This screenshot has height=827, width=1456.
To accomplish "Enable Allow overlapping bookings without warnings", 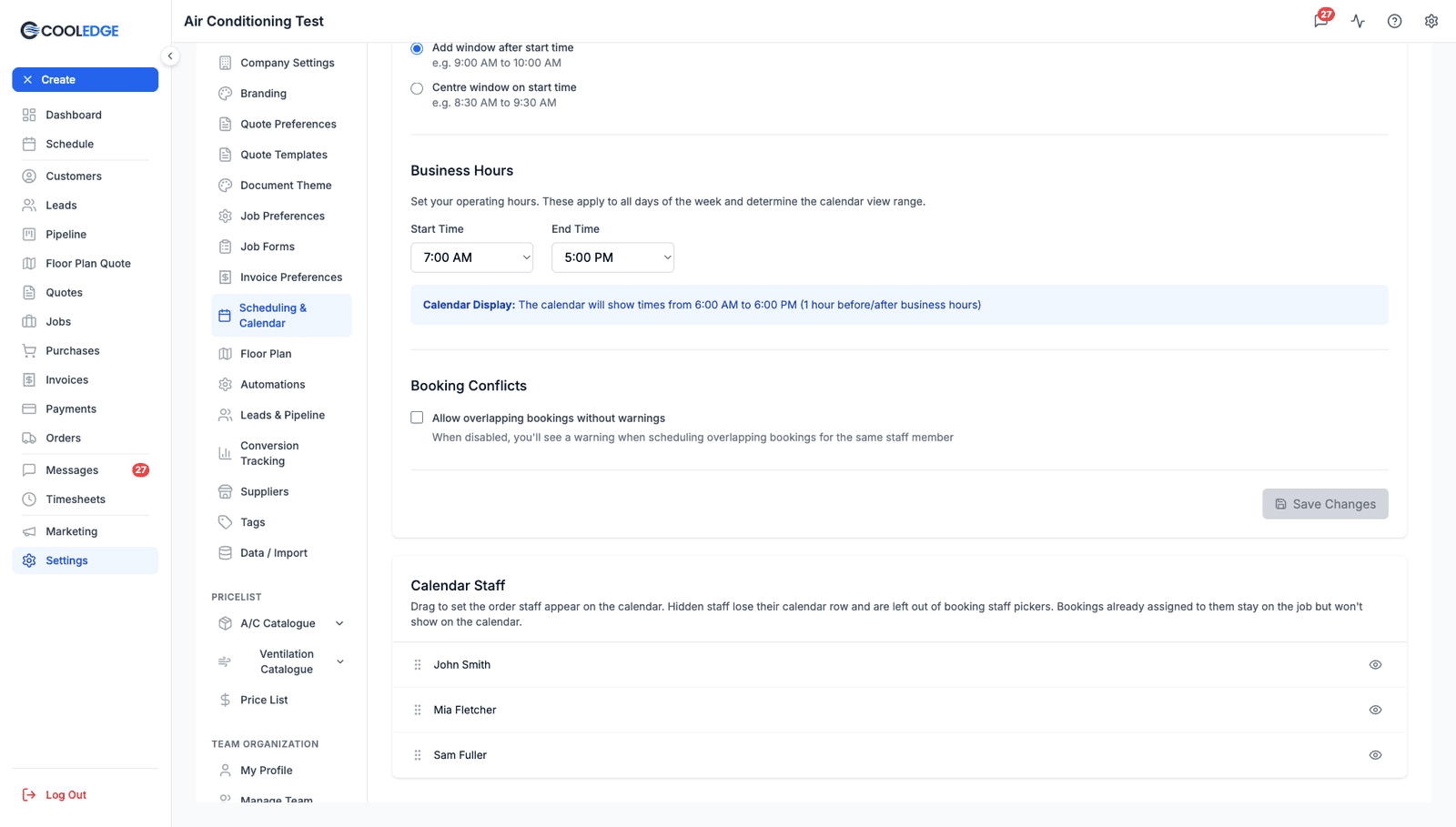I will point(417,418).
